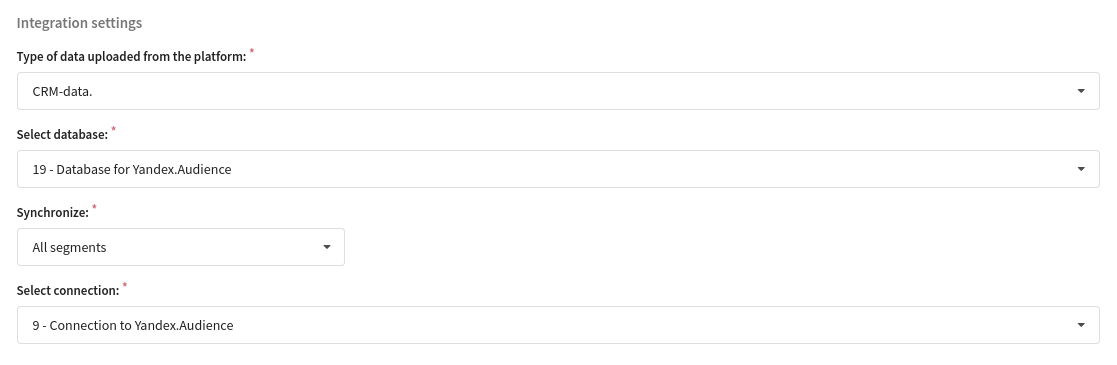
Task: Open the Select database combo box
Action: (558, 169)
